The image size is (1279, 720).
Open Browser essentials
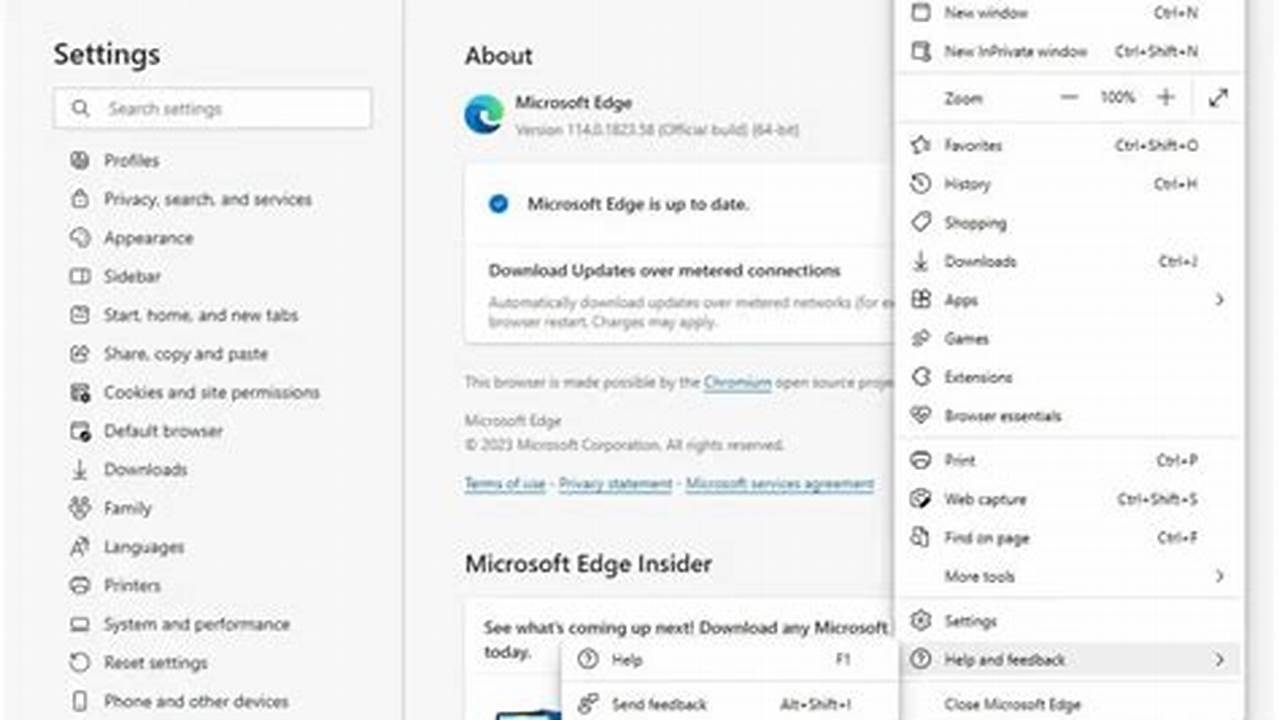click(x=1001, y=416)
